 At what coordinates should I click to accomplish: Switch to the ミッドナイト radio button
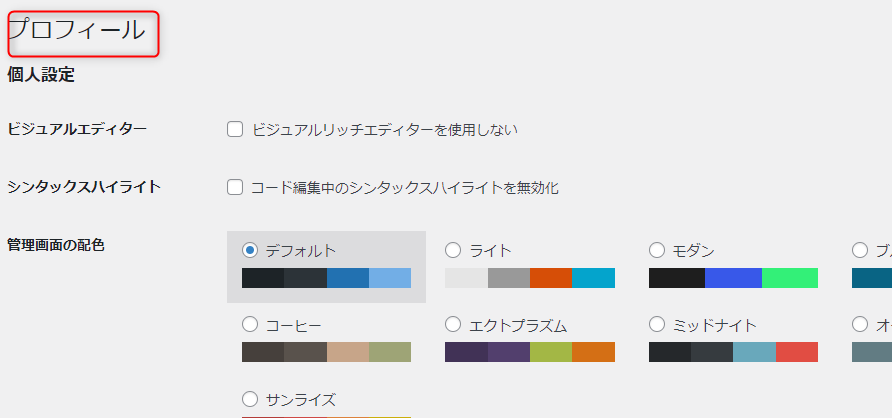point(657,324)
